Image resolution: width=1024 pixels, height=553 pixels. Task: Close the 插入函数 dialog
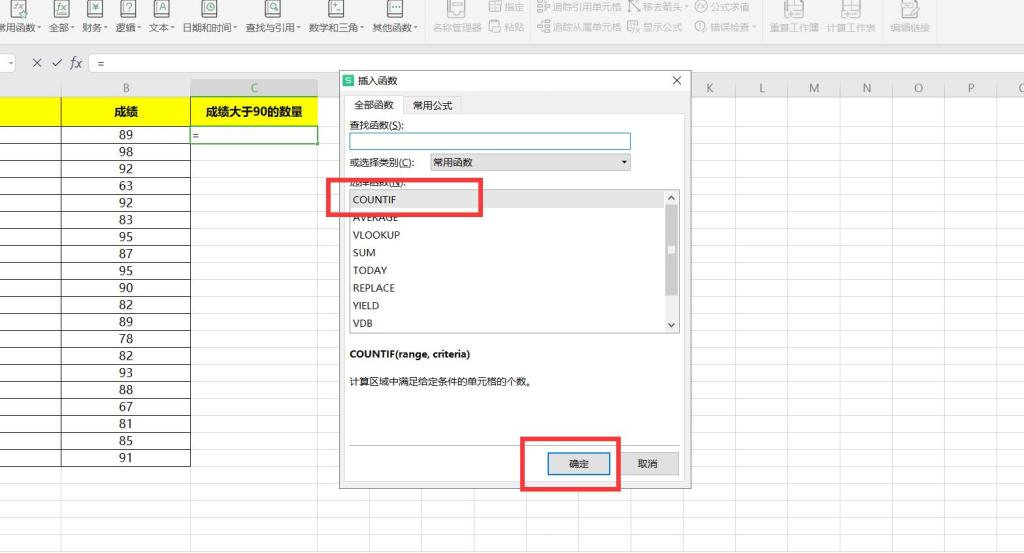(677, 80)
